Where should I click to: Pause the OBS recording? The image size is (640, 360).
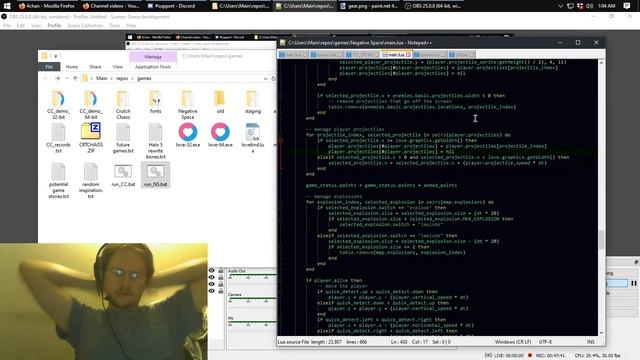tap(634, 283)
